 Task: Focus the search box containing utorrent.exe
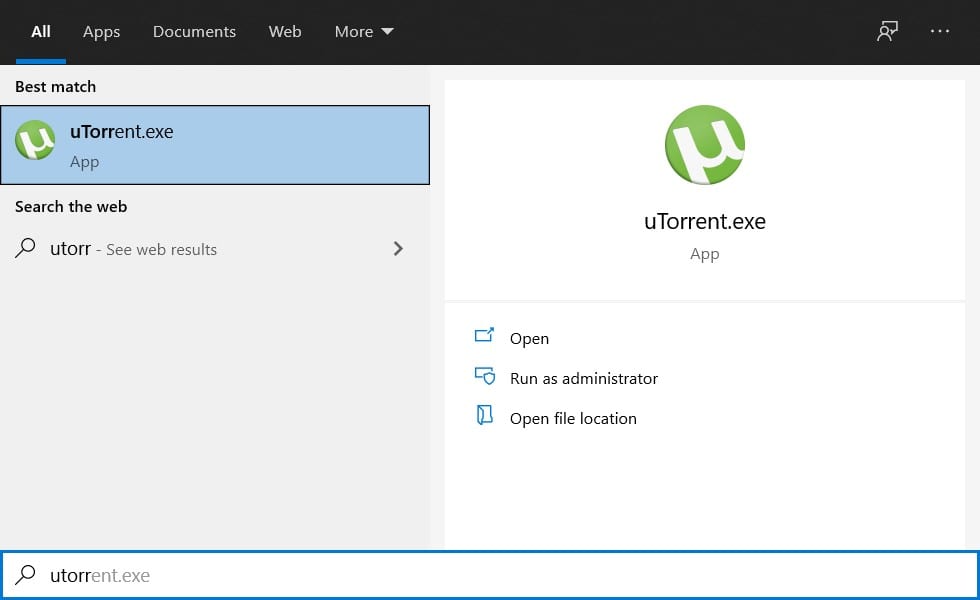coord(490,575)
